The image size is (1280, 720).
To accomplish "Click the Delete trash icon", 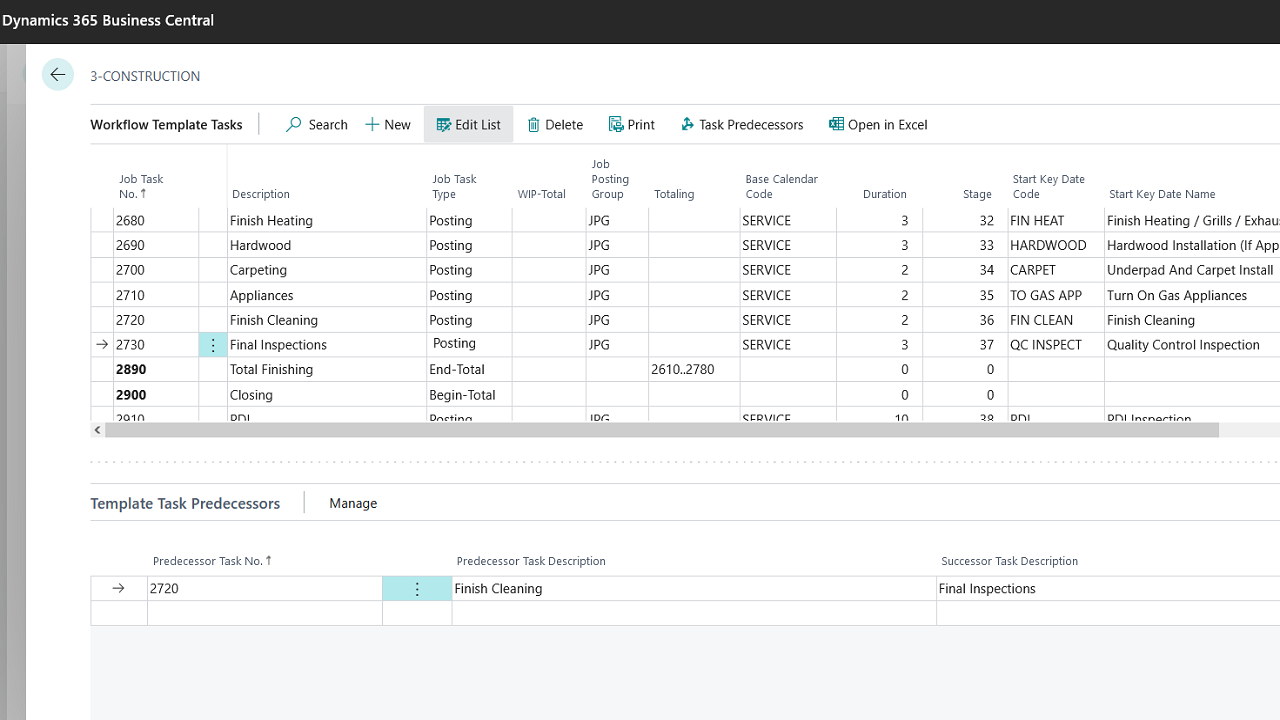I will (534, 125).
